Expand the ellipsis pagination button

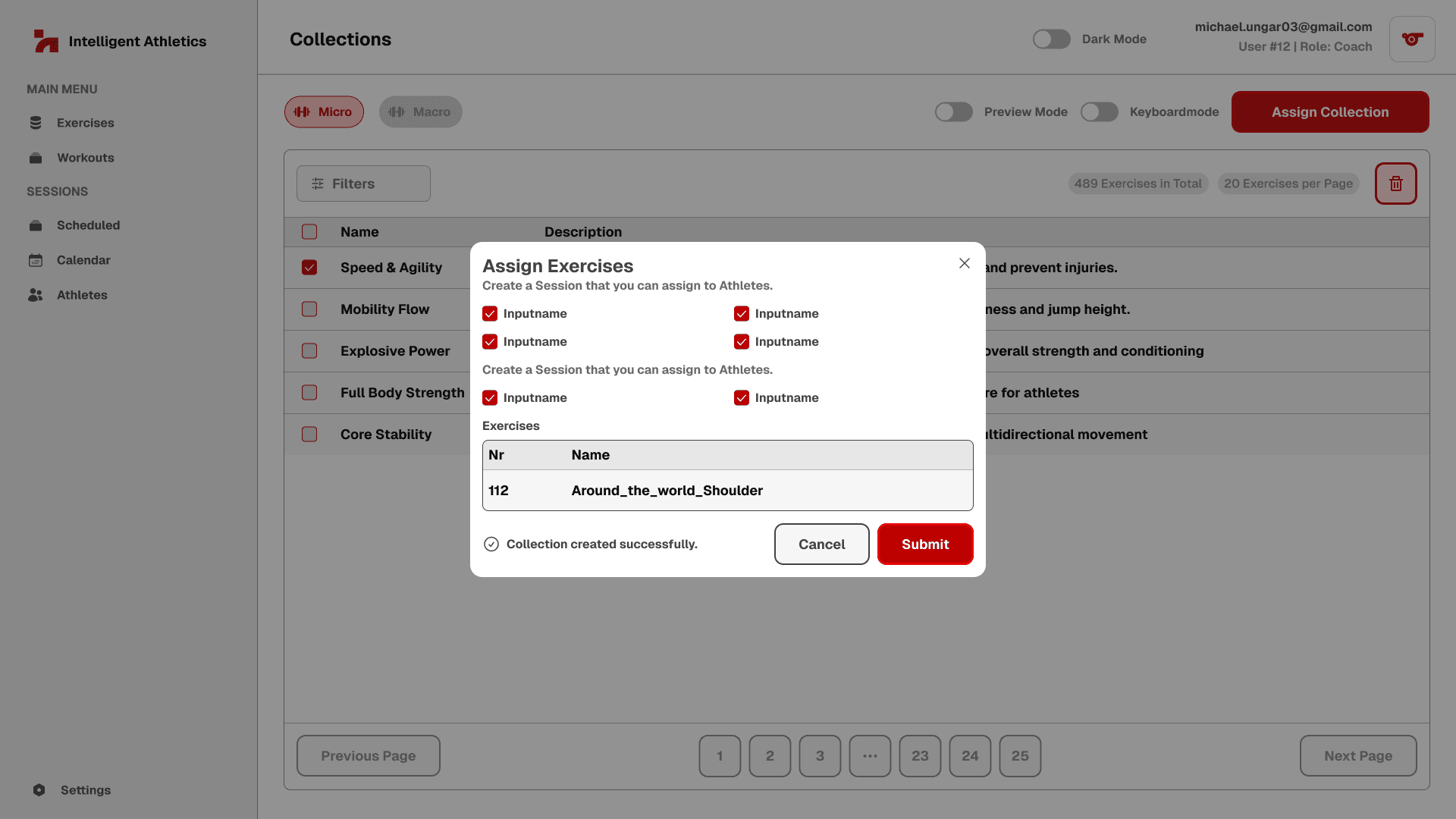click(870, 756)
